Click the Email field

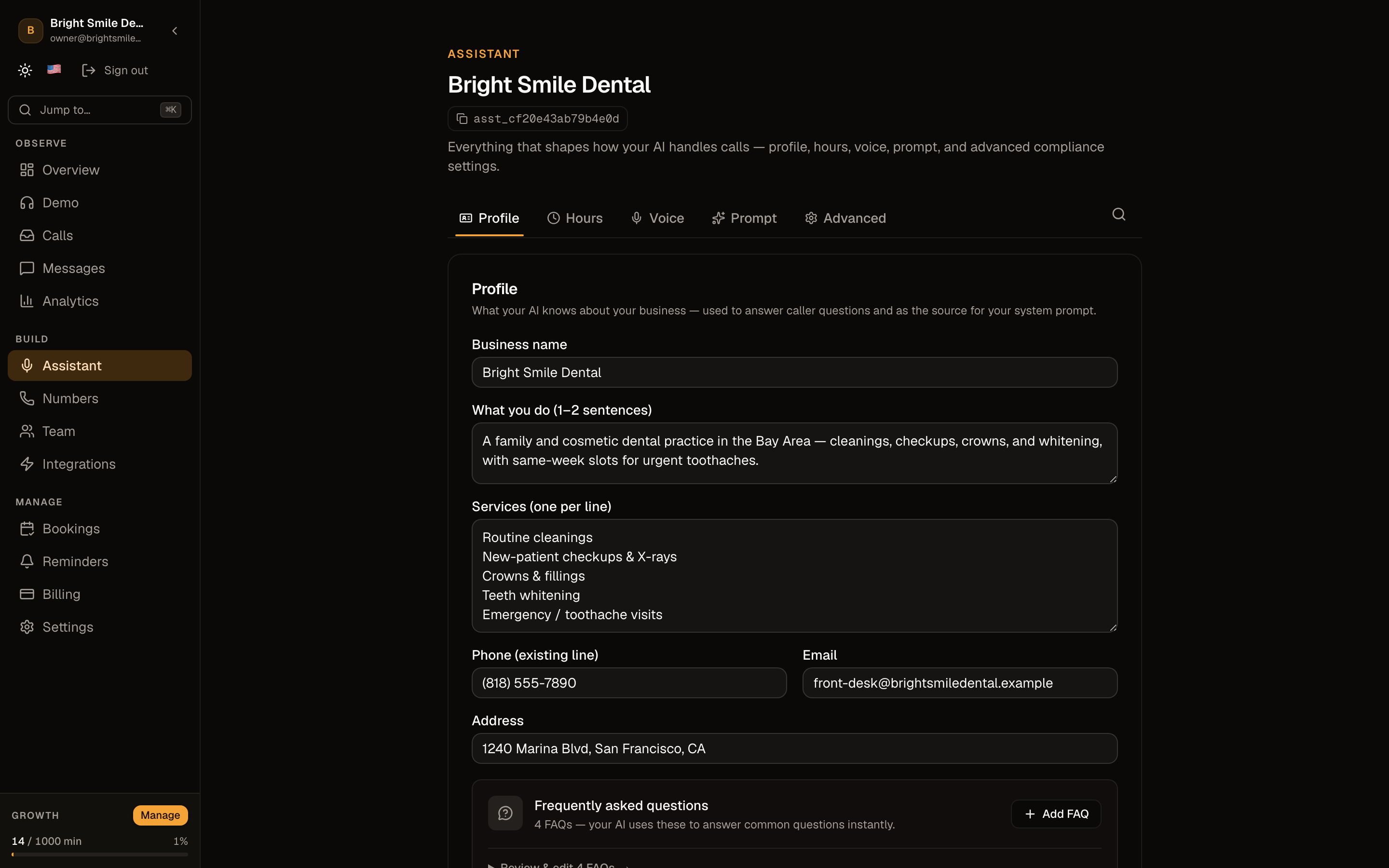coord(960,683)
